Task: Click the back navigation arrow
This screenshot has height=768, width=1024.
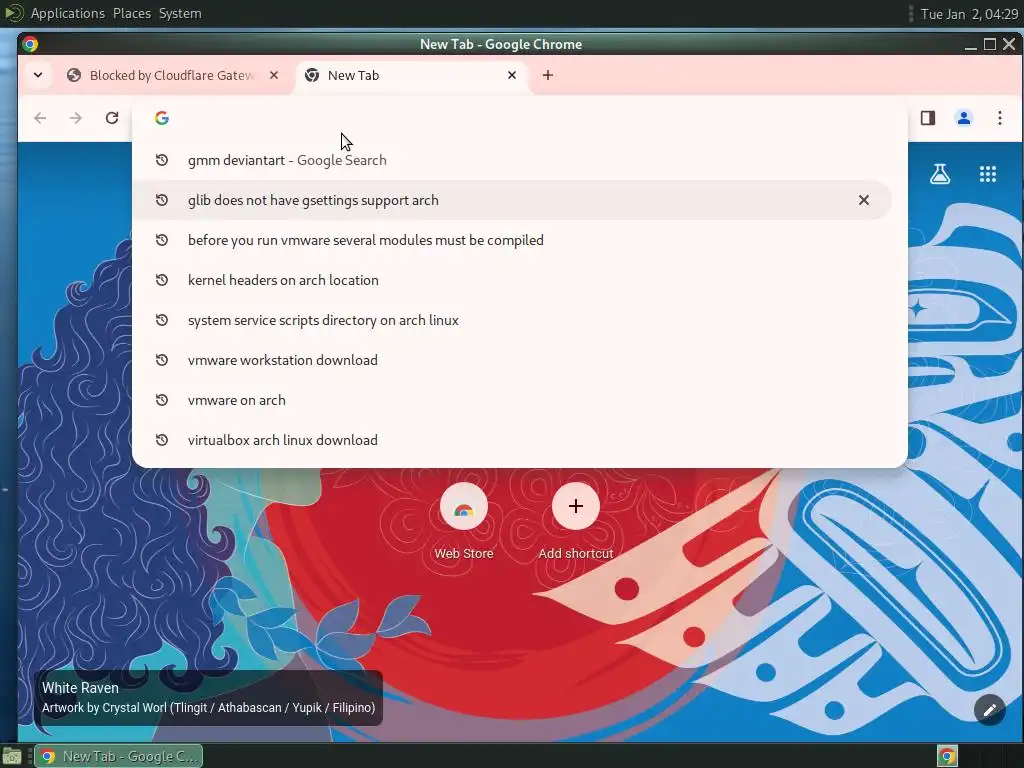Action: 40,118
